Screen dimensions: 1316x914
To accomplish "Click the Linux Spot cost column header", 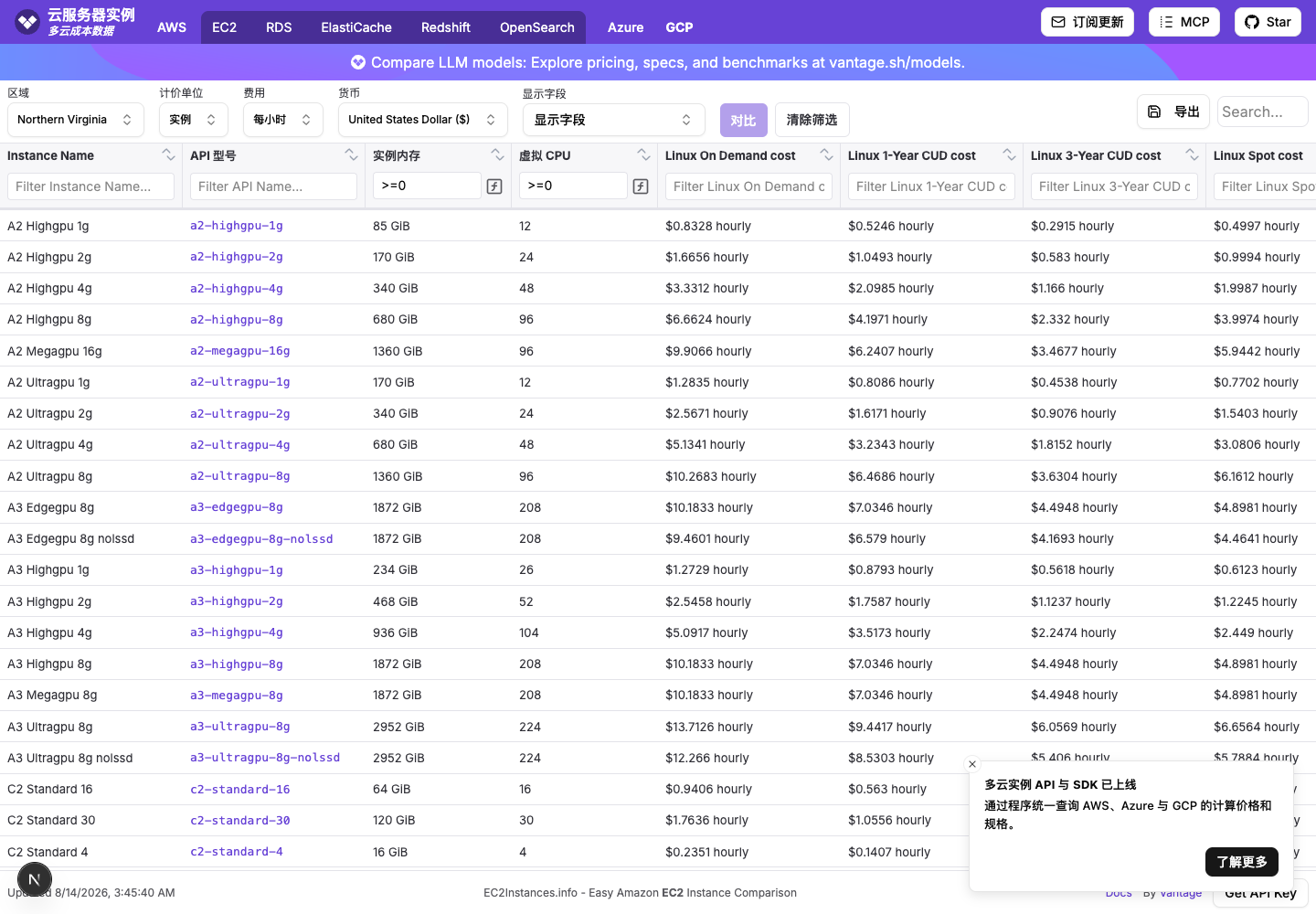I will pyautogui.click(x=1258, y=155).
